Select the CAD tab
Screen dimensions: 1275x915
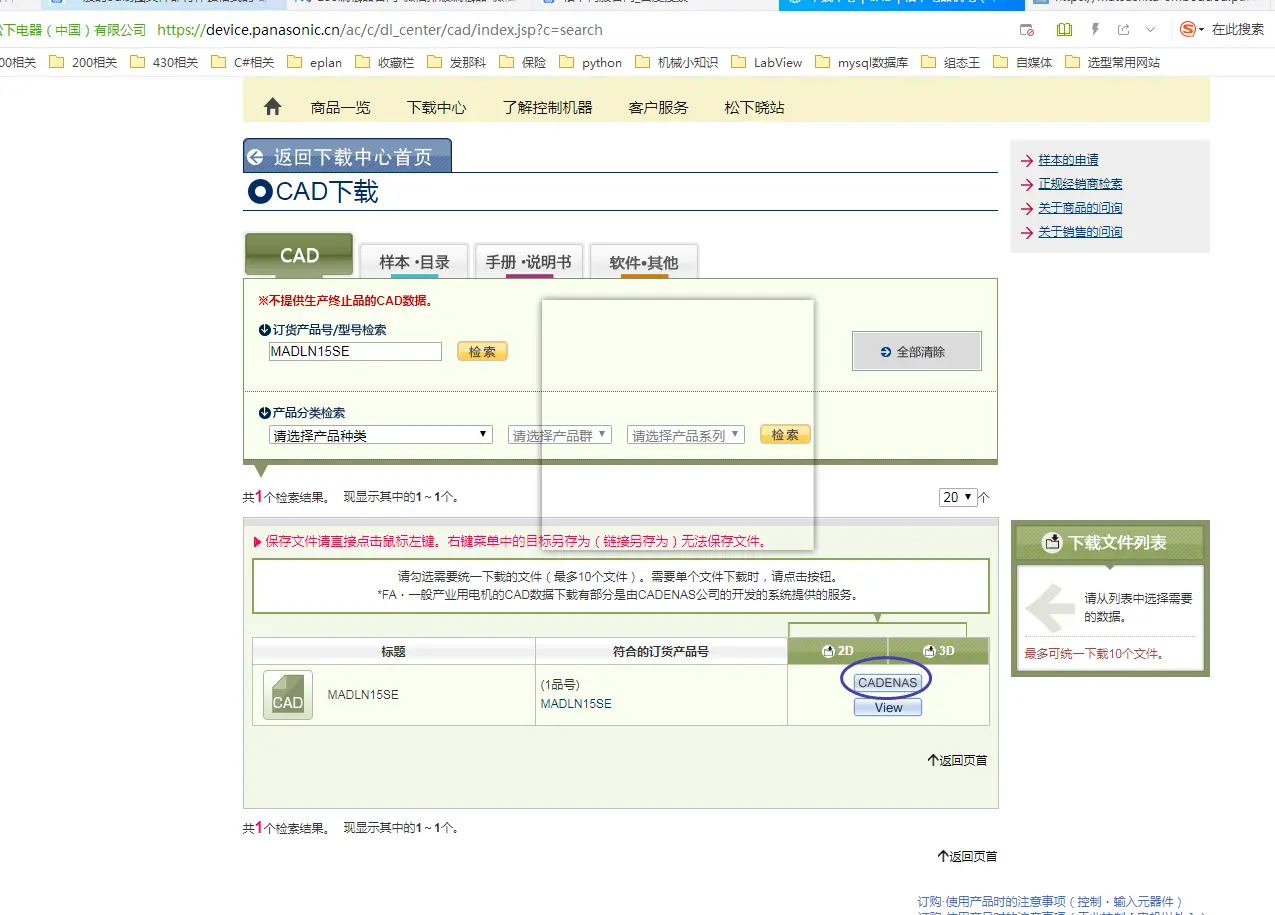(299, 255)
